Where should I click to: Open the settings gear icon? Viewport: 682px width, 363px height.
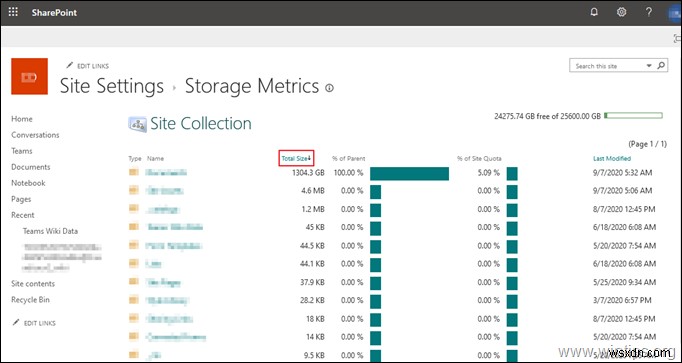622,12
